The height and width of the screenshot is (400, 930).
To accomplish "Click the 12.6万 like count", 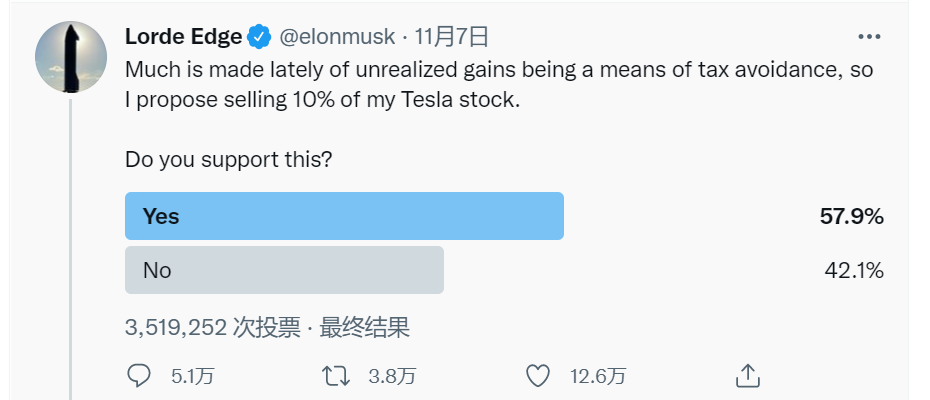I will pyautogui.click(x=598, y=376).
